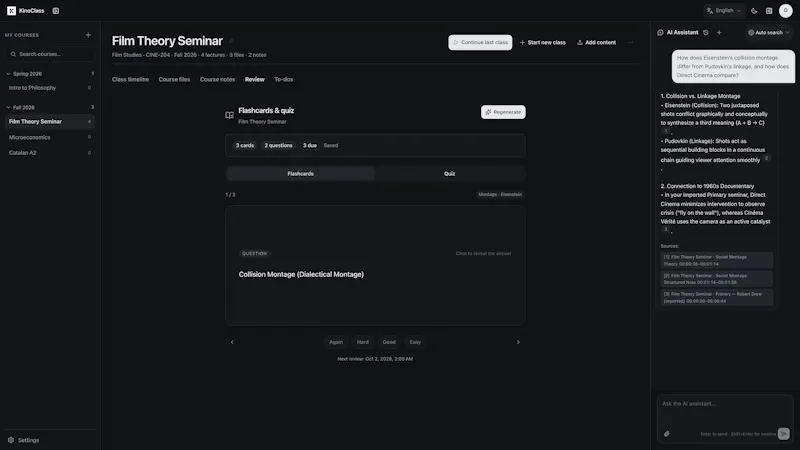Open the layout panel icon in top bar
Image resolution: width=800 pixels, height=450 pixels.
769,11
